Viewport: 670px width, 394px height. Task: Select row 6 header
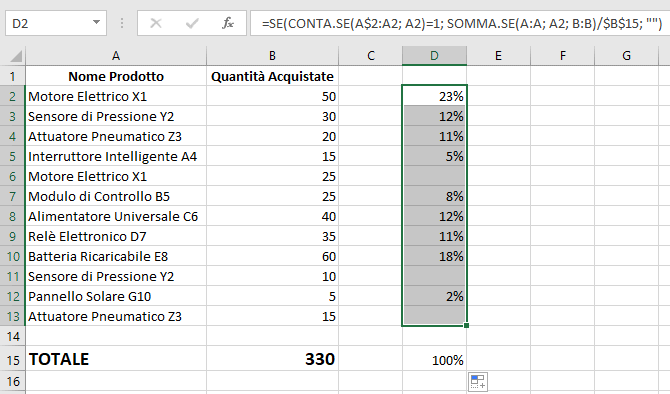pos(12,176)
